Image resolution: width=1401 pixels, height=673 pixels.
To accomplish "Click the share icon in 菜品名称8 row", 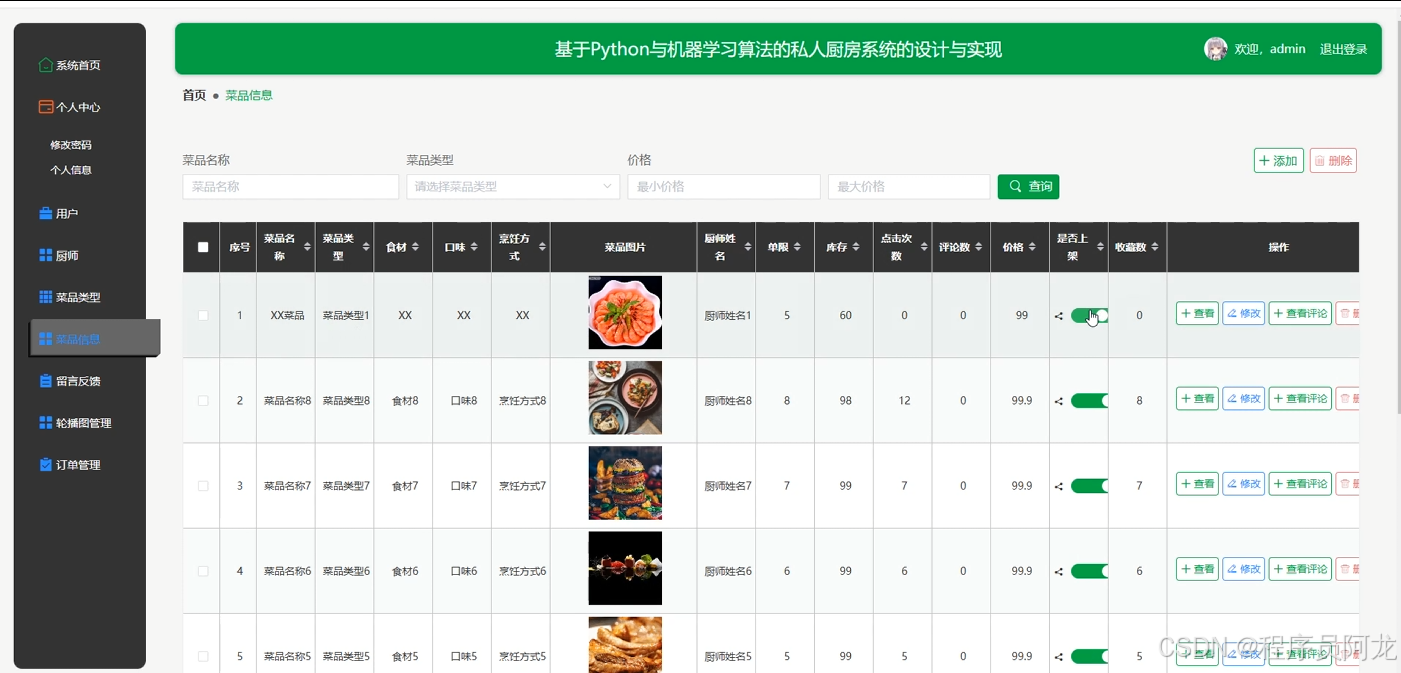I will (1059, 401).
